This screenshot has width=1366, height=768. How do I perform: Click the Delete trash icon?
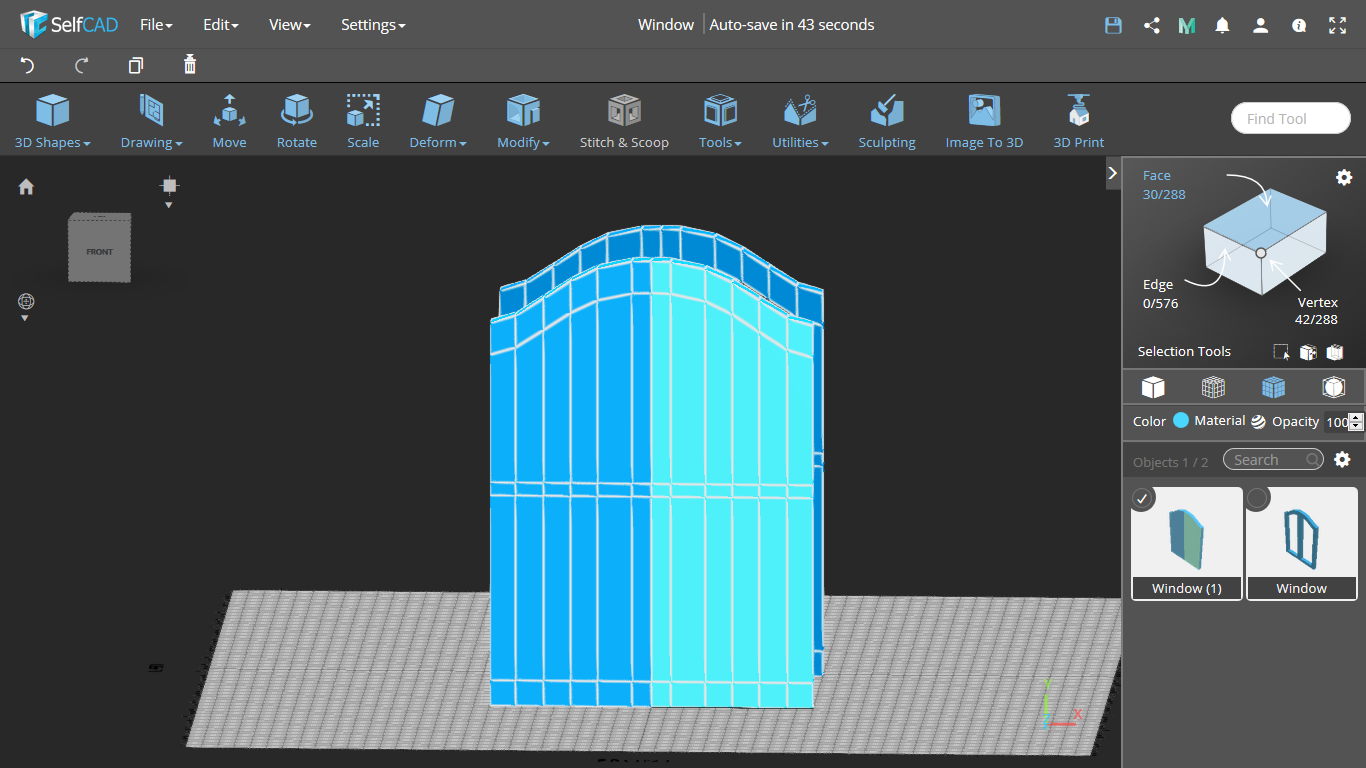[190, 65]
